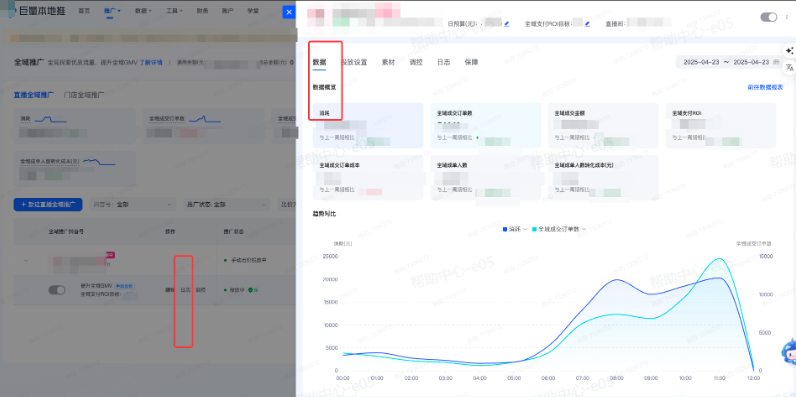Expand the promotion account row chevron
796x397 pixels.
click(26, 261)
